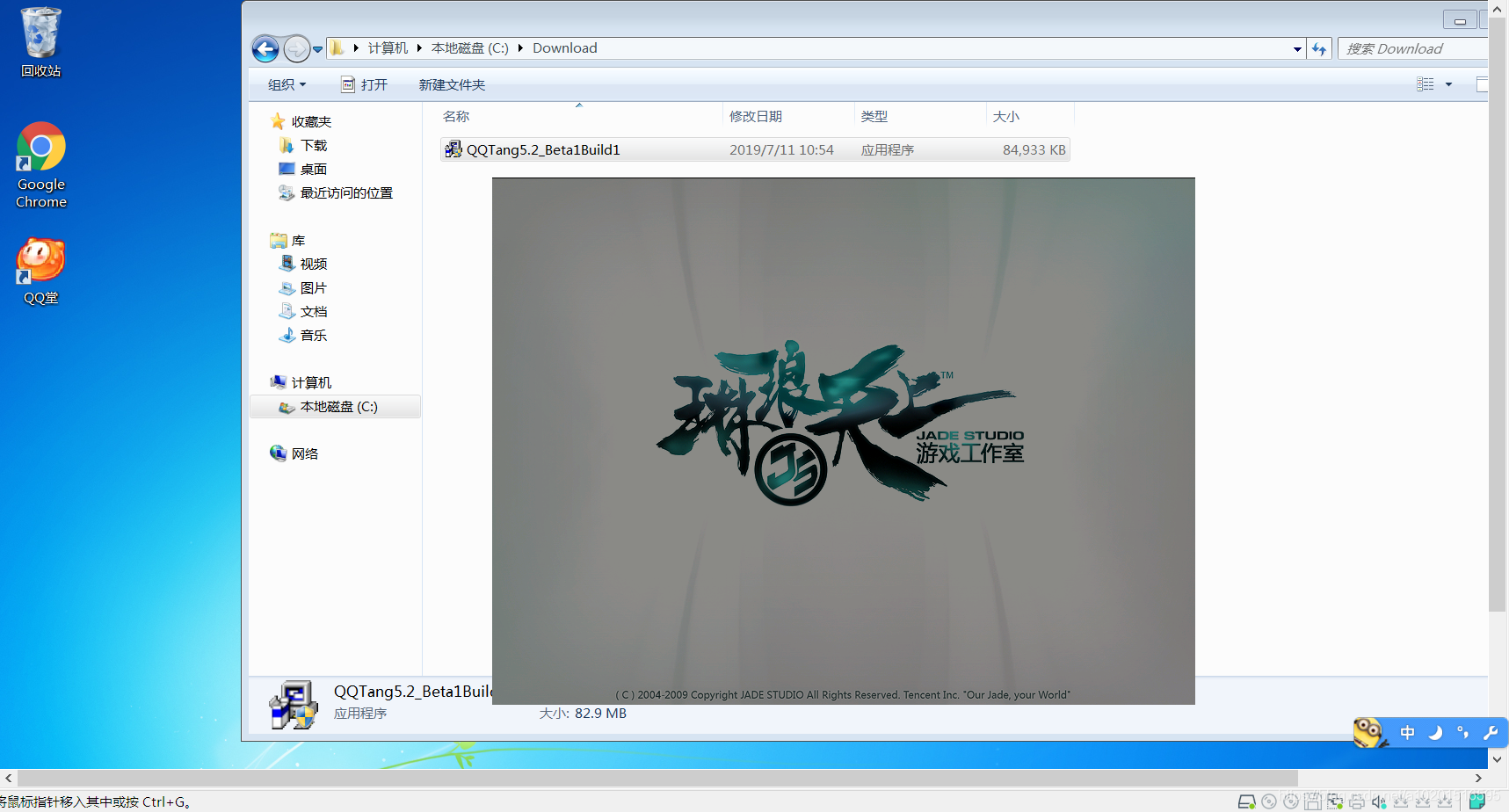Expand the chevron after 计算机 in breadcrumb

[419, 48]
